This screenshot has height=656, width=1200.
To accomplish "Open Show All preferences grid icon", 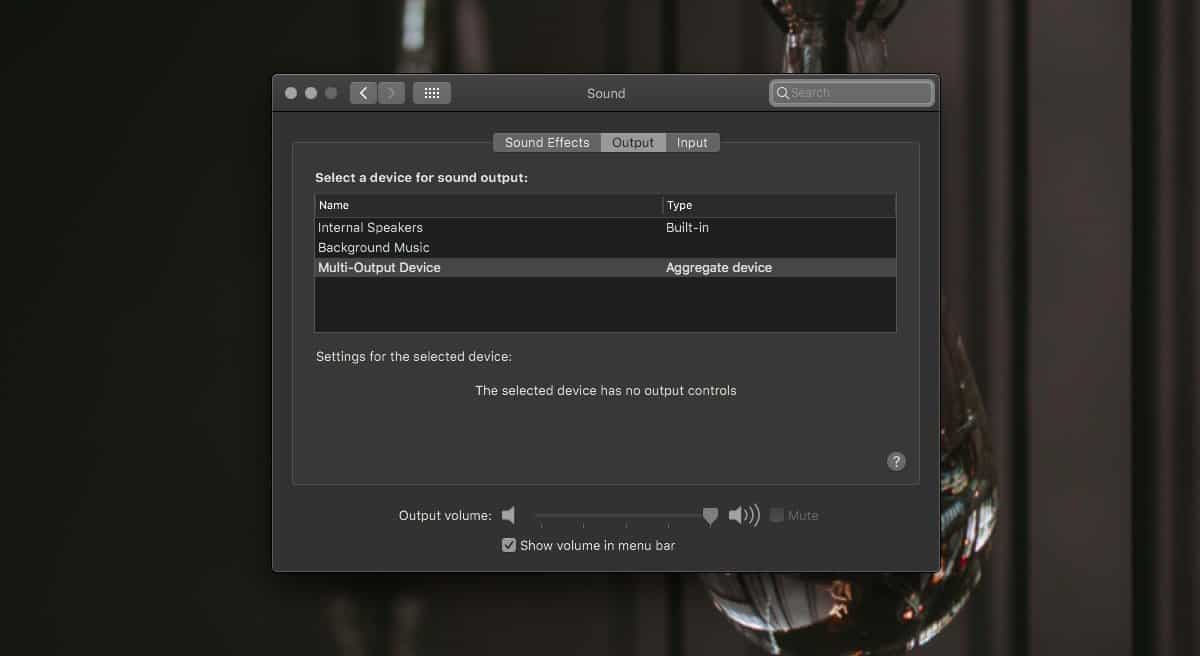I will [431, 92].
